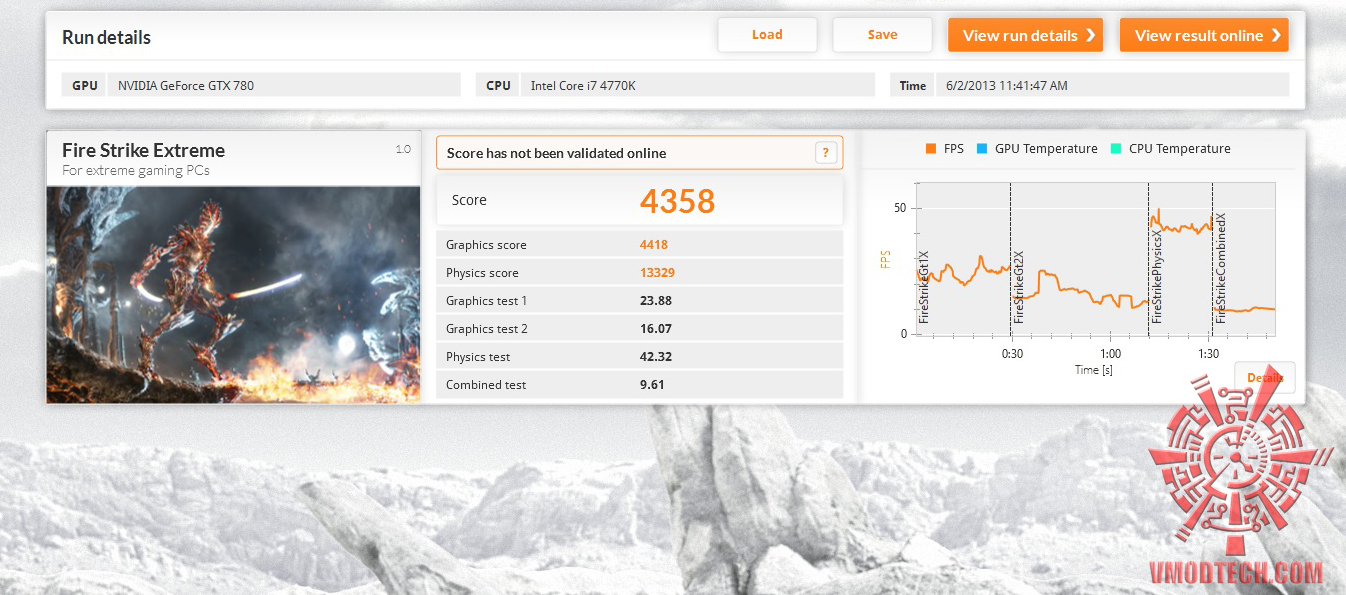Click the Graphics test 1 value 23.88
Screen dimensions: 1346x595
(x=655, y=301)
